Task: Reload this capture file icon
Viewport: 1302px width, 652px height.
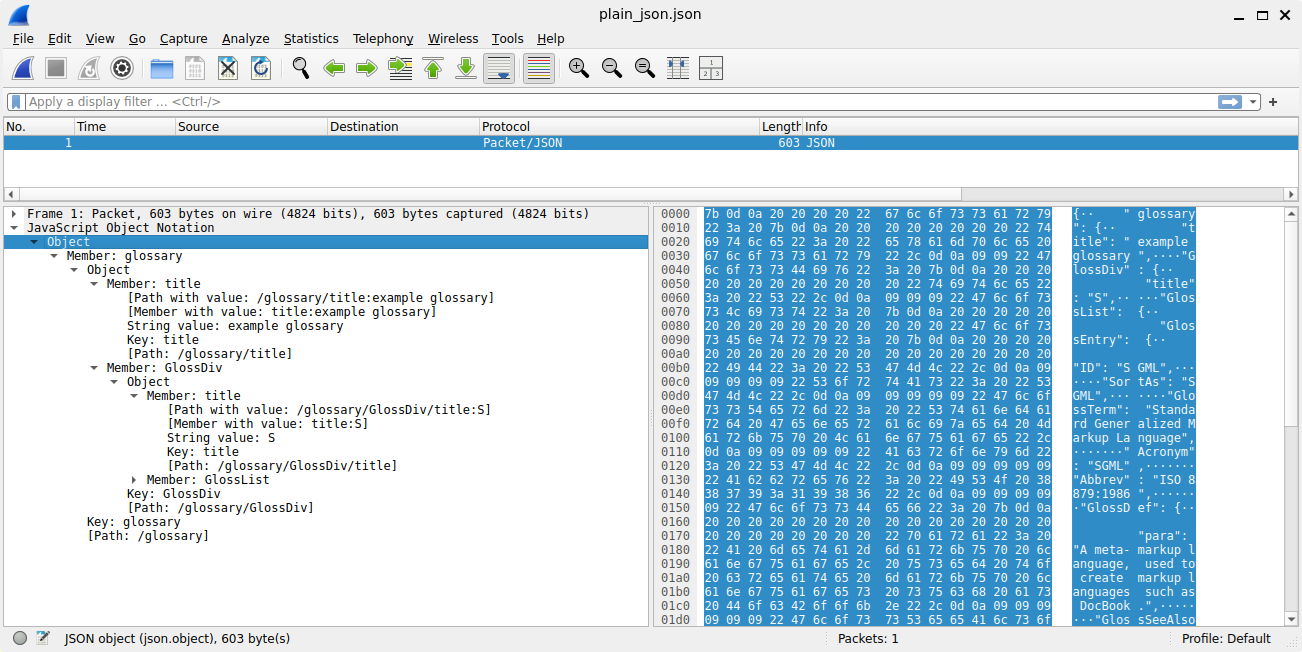Action: point(261,68)
